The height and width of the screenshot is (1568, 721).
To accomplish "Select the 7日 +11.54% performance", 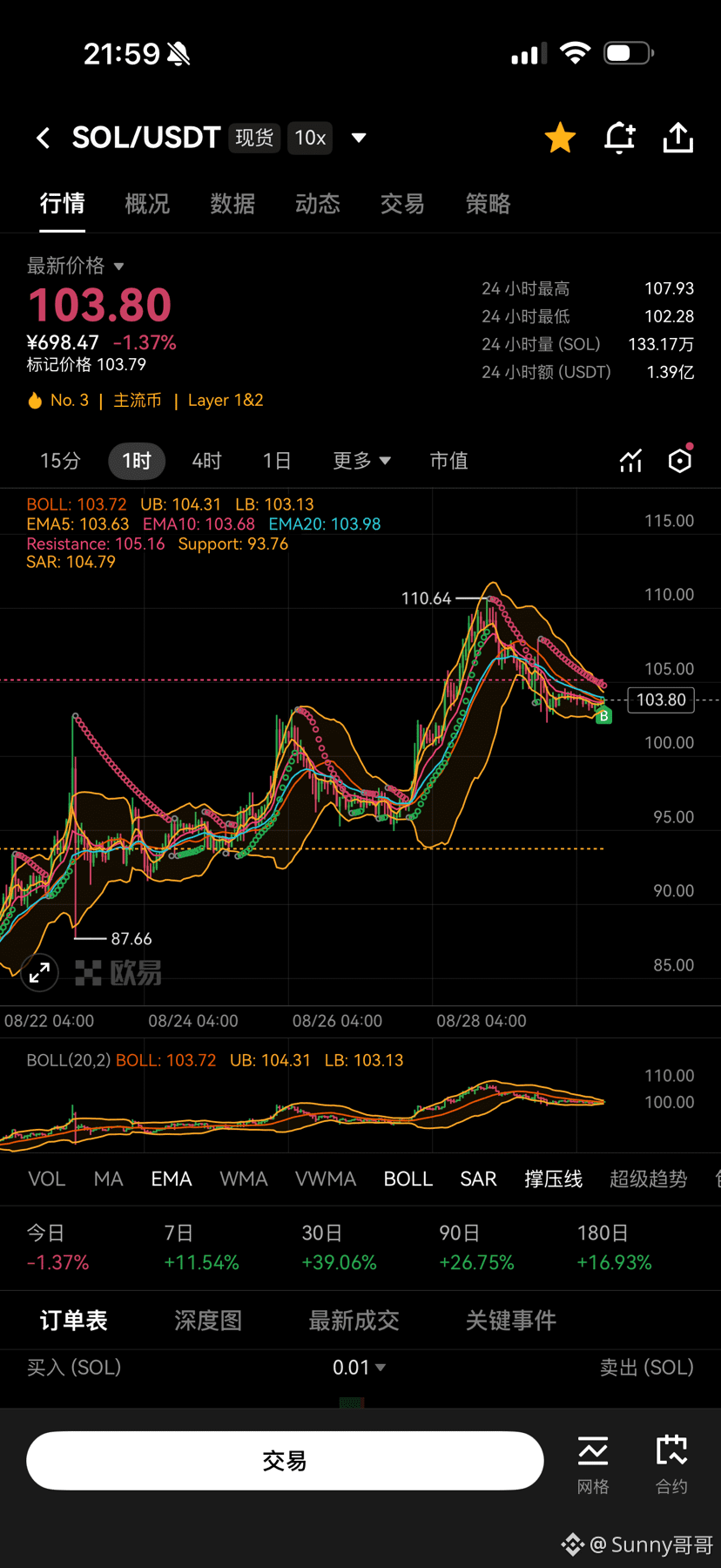I will (201, 1247).
